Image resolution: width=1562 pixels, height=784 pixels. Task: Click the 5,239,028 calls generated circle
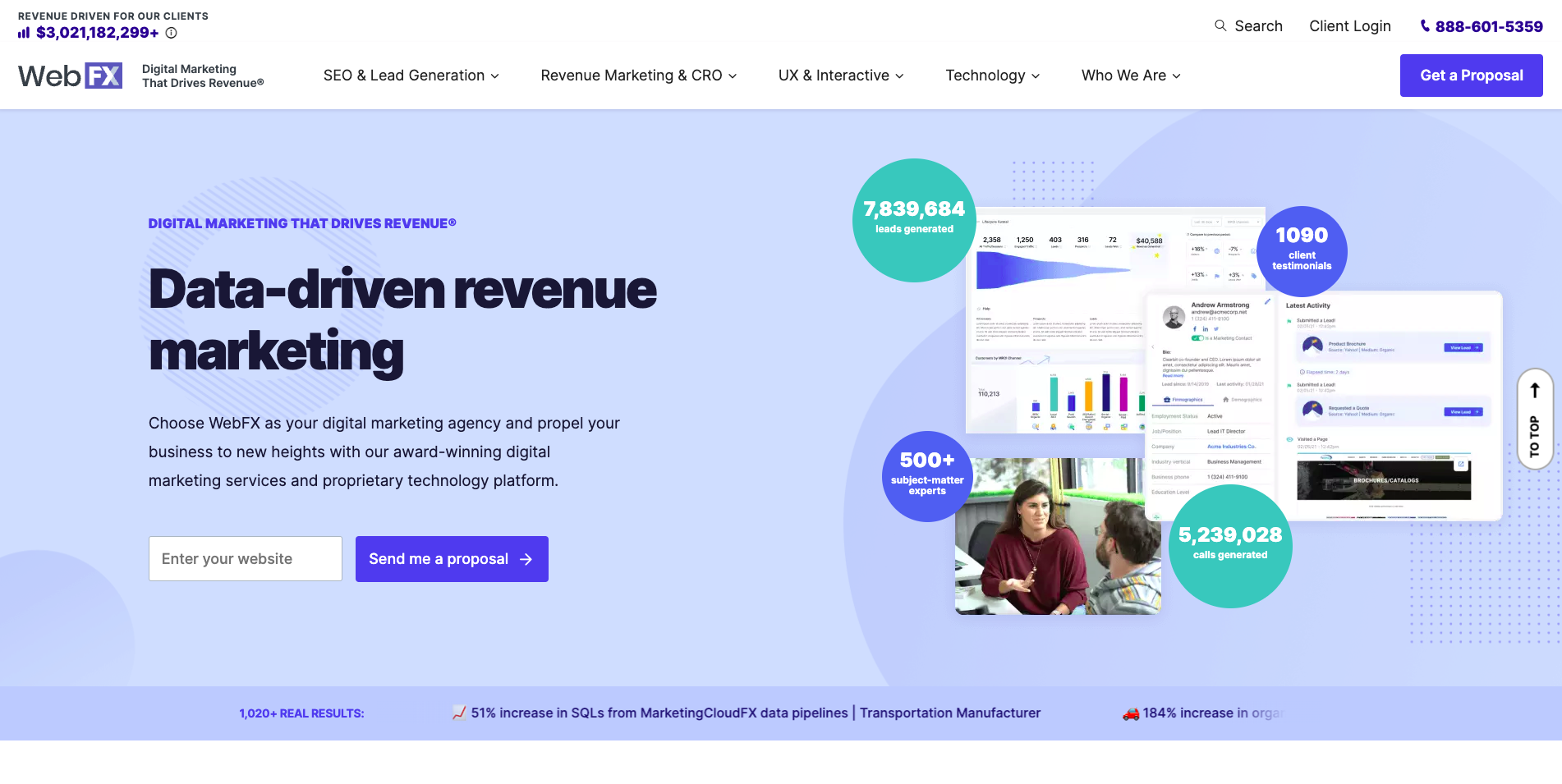(1230, 546)
